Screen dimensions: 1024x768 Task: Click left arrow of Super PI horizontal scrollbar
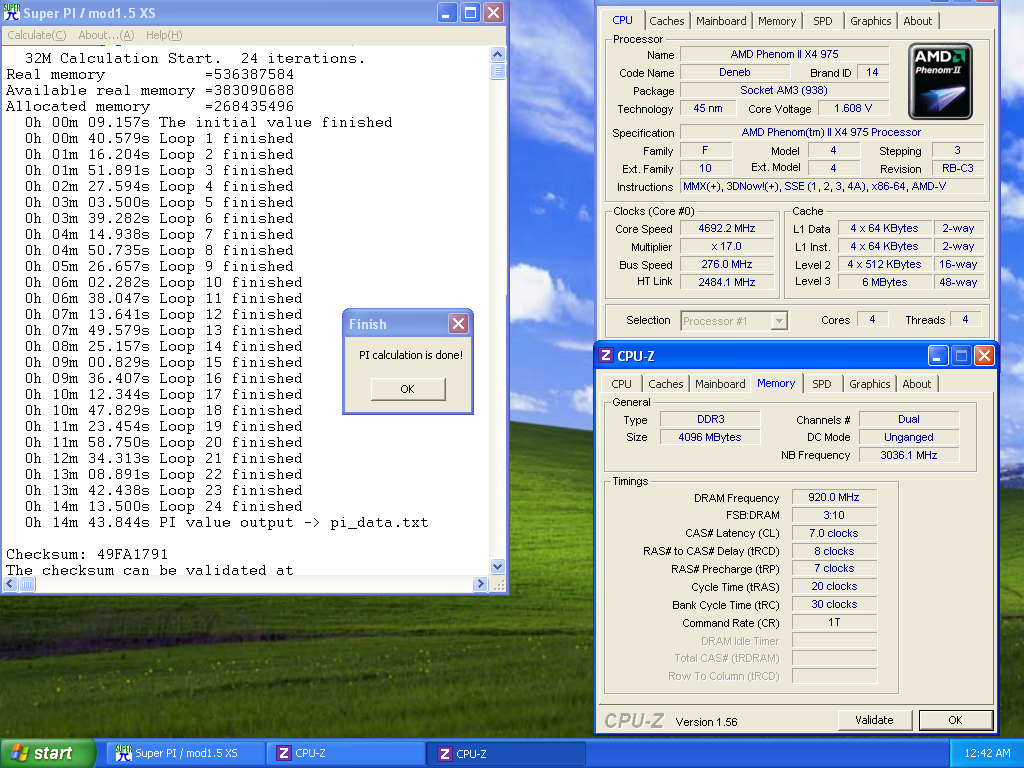(x=10, y=584)
